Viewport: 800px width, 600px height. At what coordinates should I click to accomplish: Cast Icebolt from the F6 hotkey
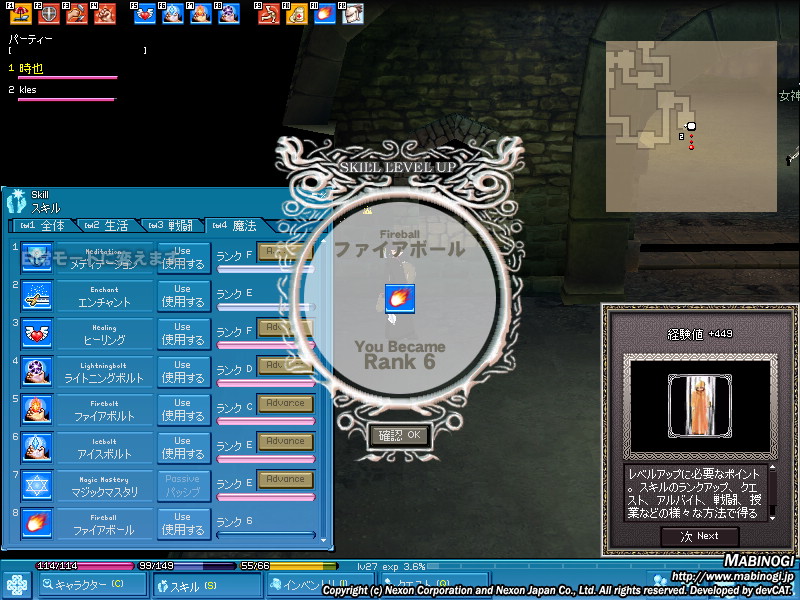point(173,14)
